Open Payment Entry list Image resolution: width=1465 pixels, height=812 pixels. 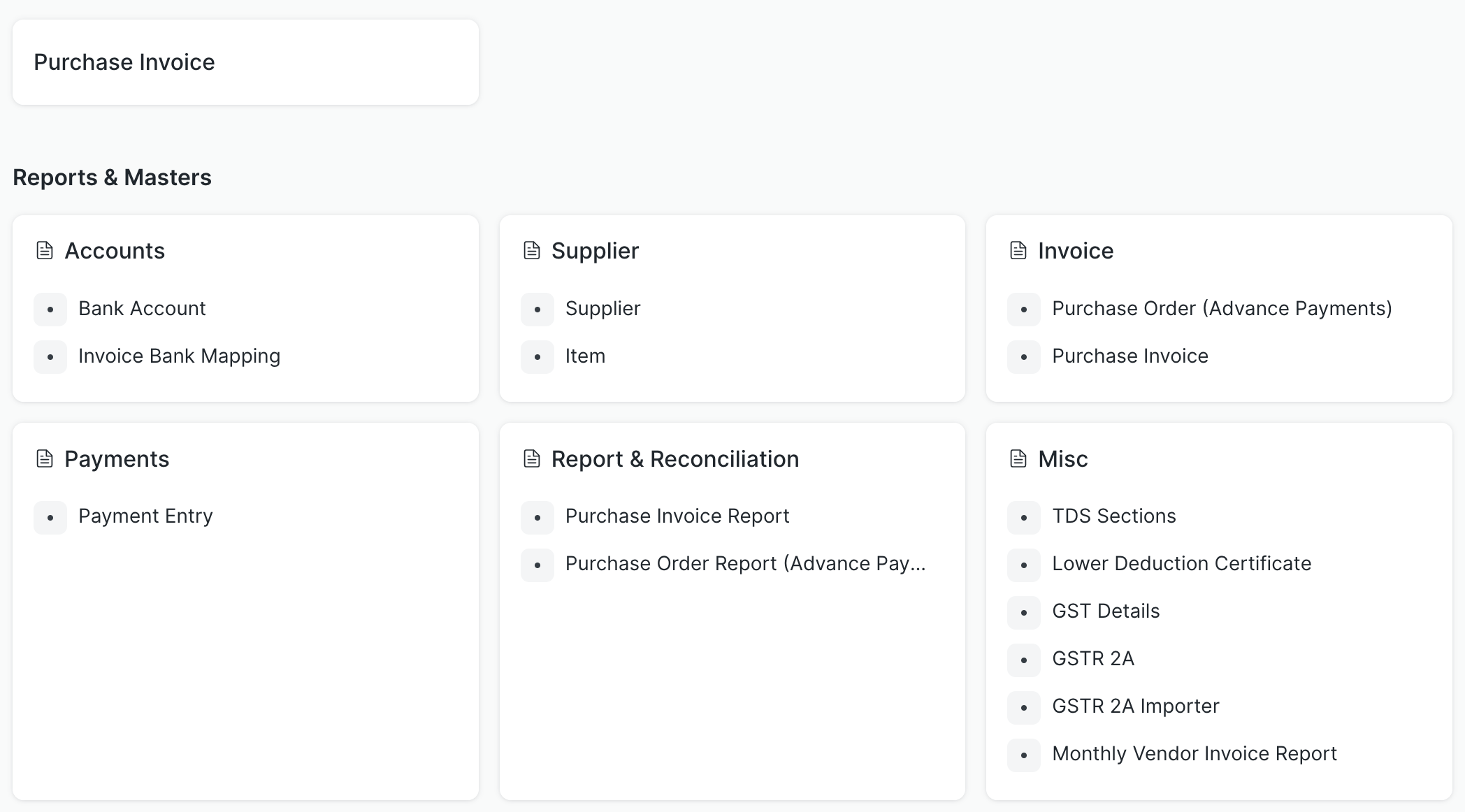145,516
